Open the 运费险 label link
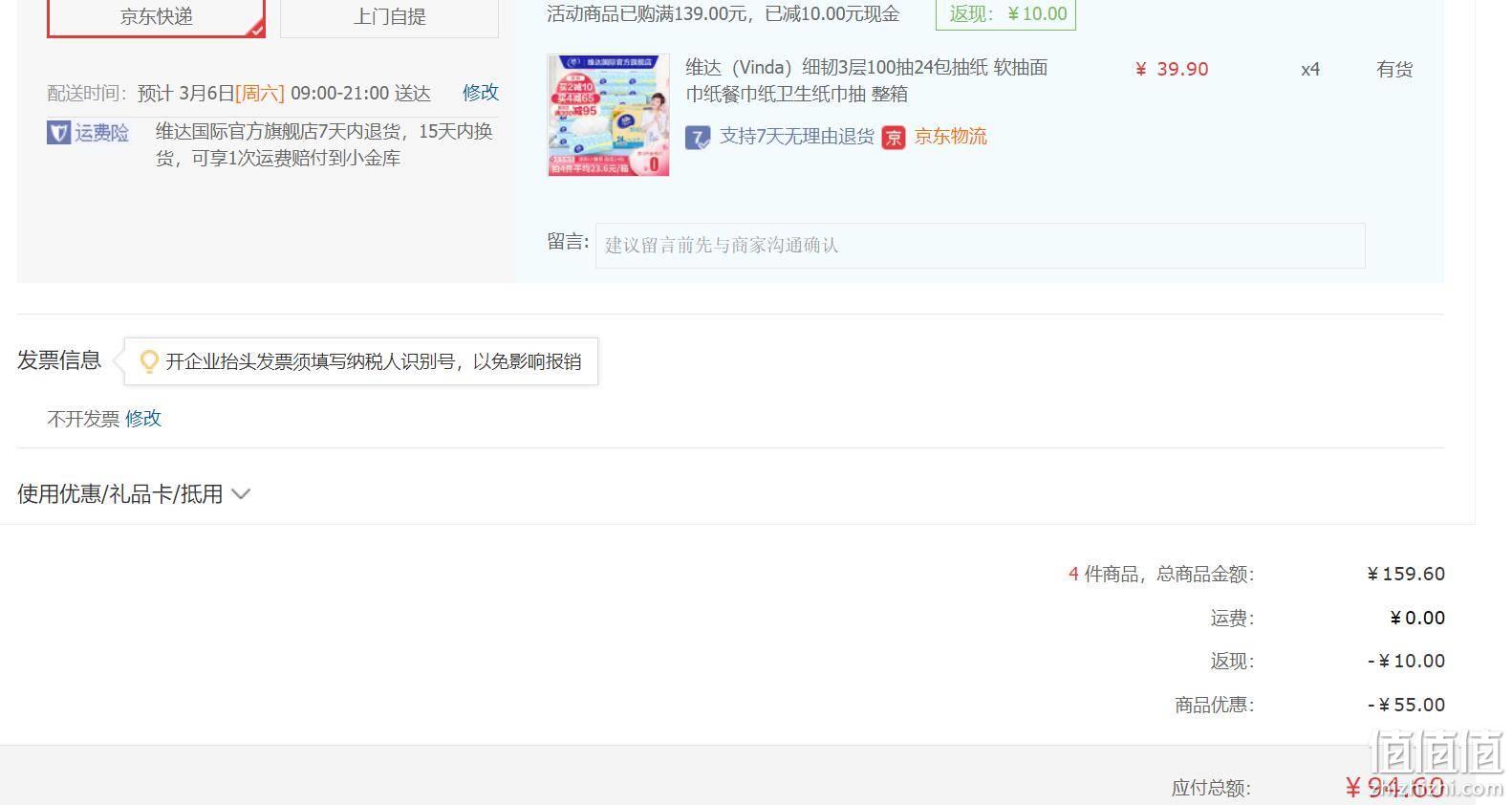The width and height of the screenshot is (1512, 805). tap(102, 133)
